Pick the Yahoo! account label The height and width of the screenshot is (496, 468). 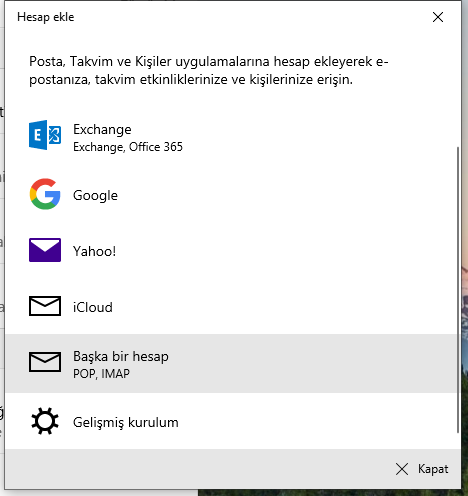(x=94, y=251)
